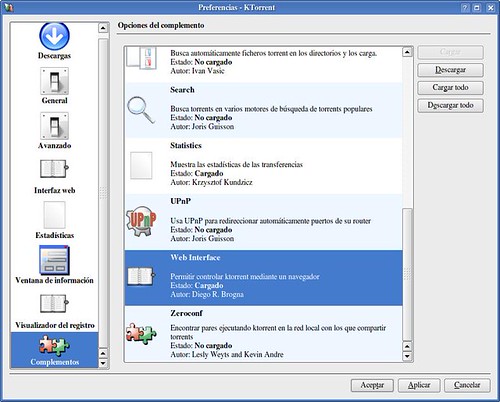Click the lowest sidebar scroll down arrow

click(103, 363)
